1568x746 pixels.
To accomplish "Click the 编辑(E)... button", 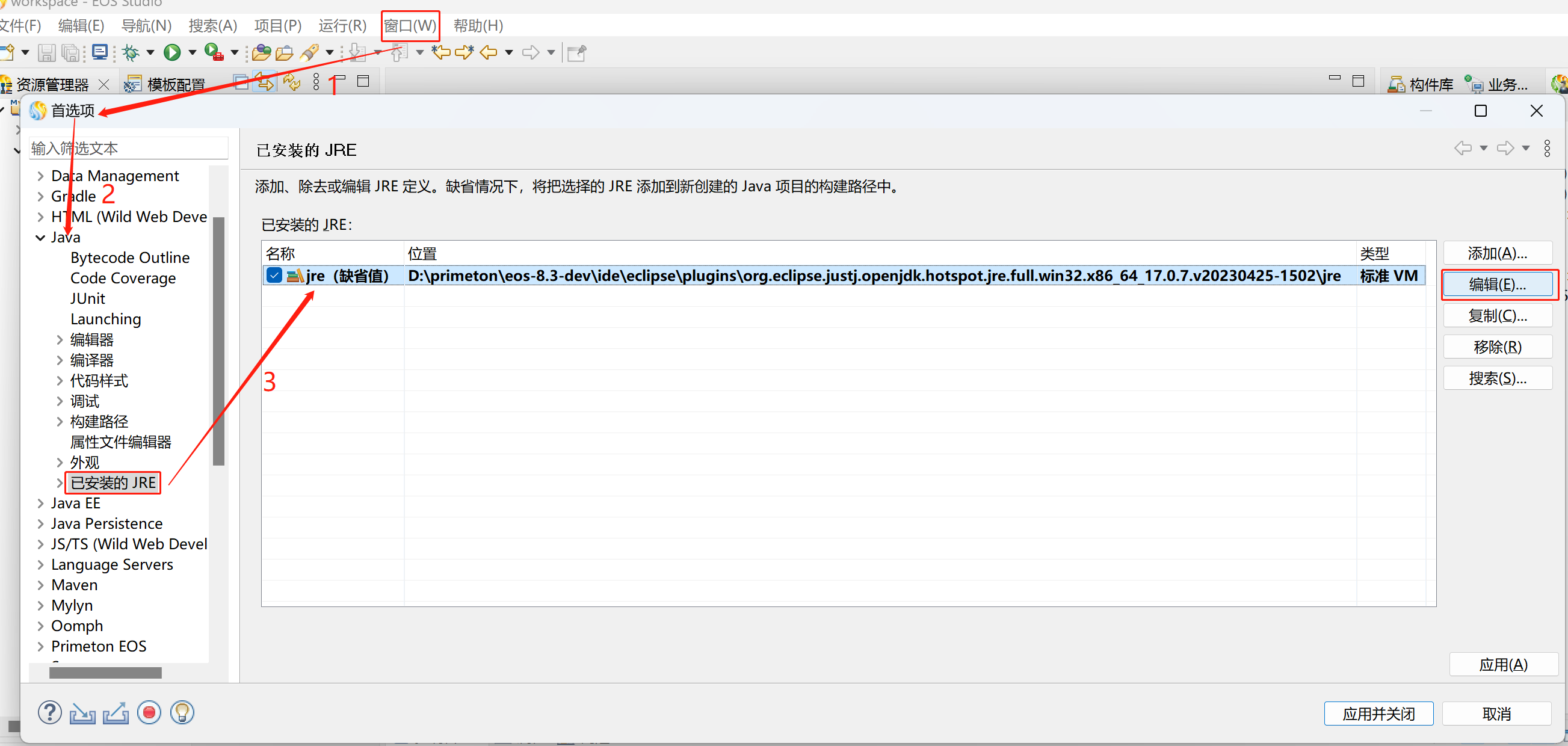I will point(1497,284).
